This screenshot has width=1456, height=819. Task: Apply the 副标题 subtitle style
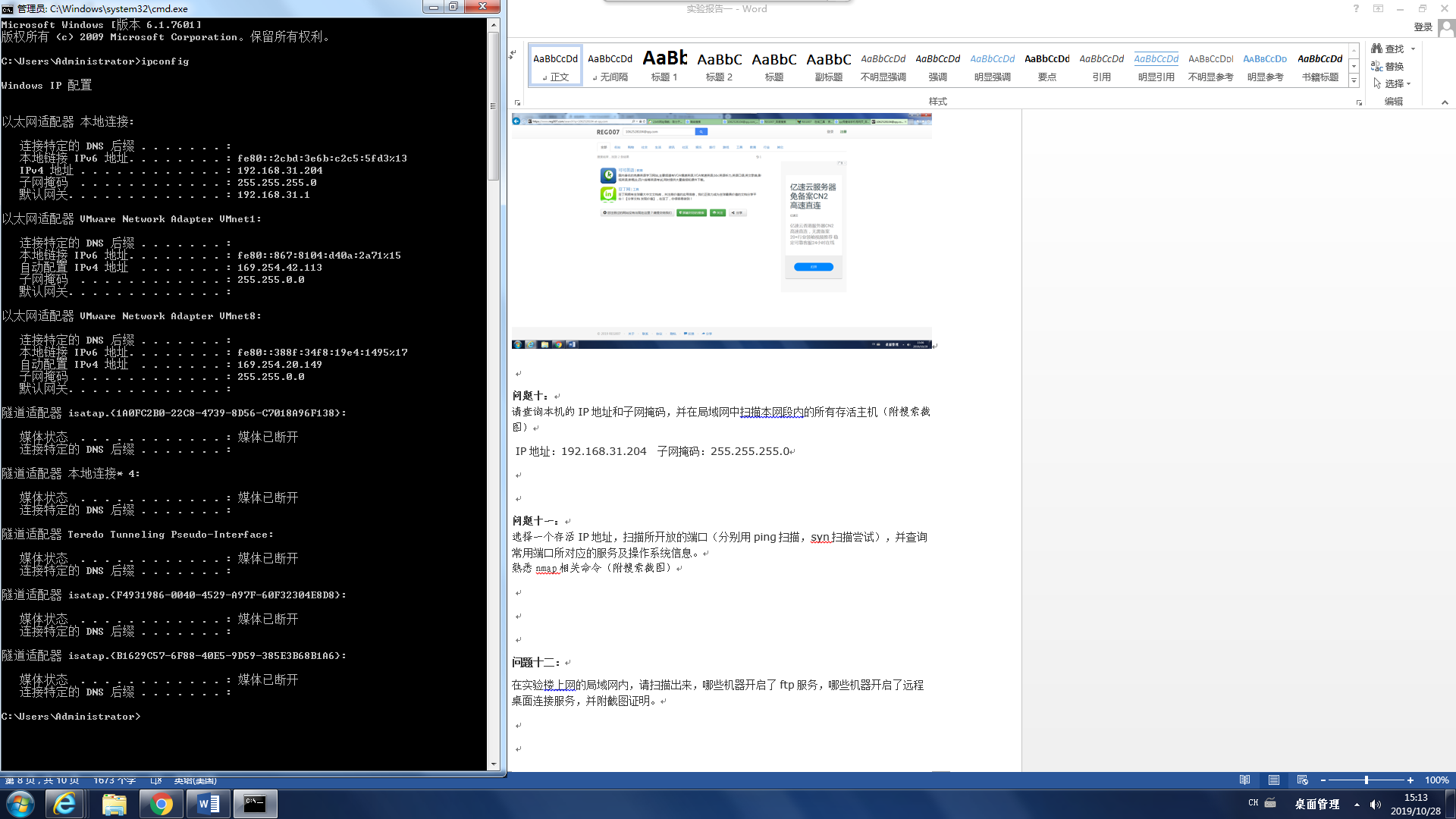pos(828,65)
